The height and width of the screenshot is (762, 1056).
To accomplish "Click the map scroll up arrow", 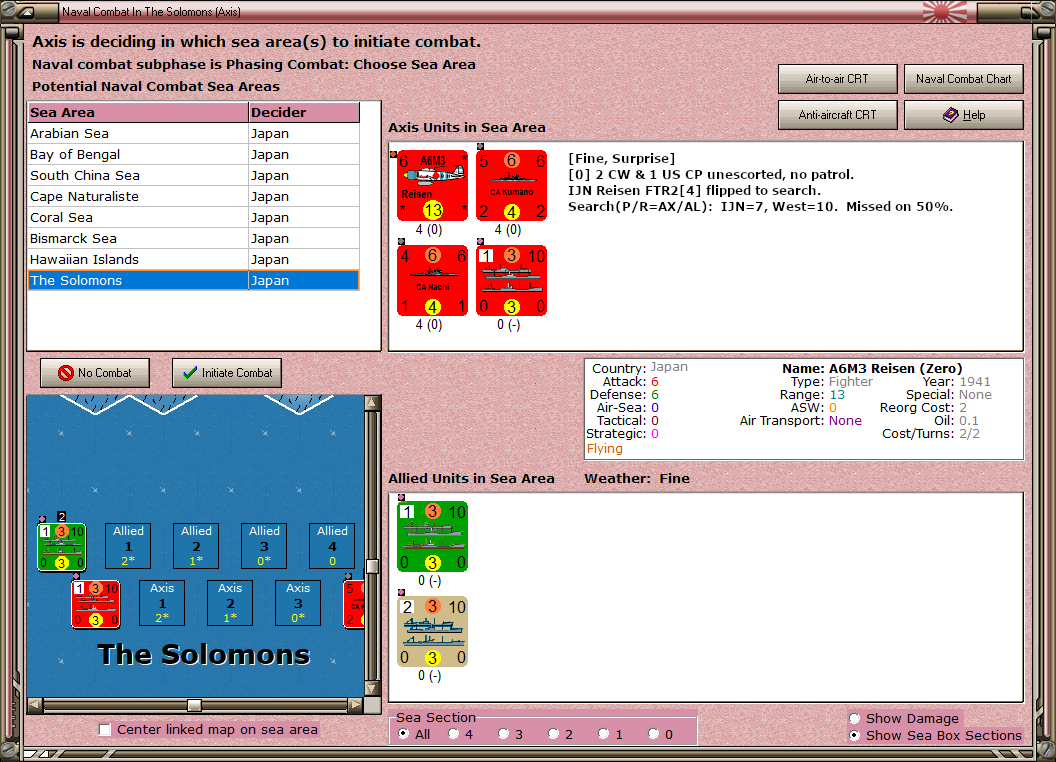I will tap(372, 403).
